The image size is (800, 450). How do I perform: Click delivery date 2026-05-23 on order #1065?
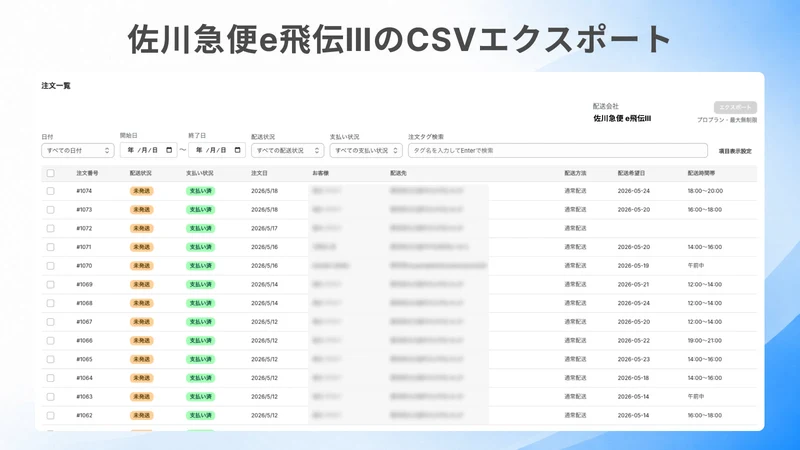click(x=634, y=359)
